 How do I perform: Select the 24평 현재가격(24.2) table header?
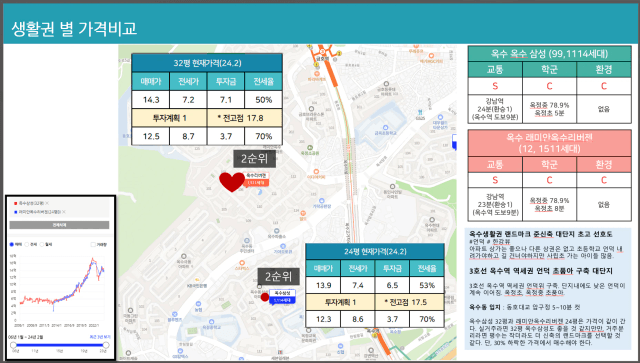tap(375, 251)
